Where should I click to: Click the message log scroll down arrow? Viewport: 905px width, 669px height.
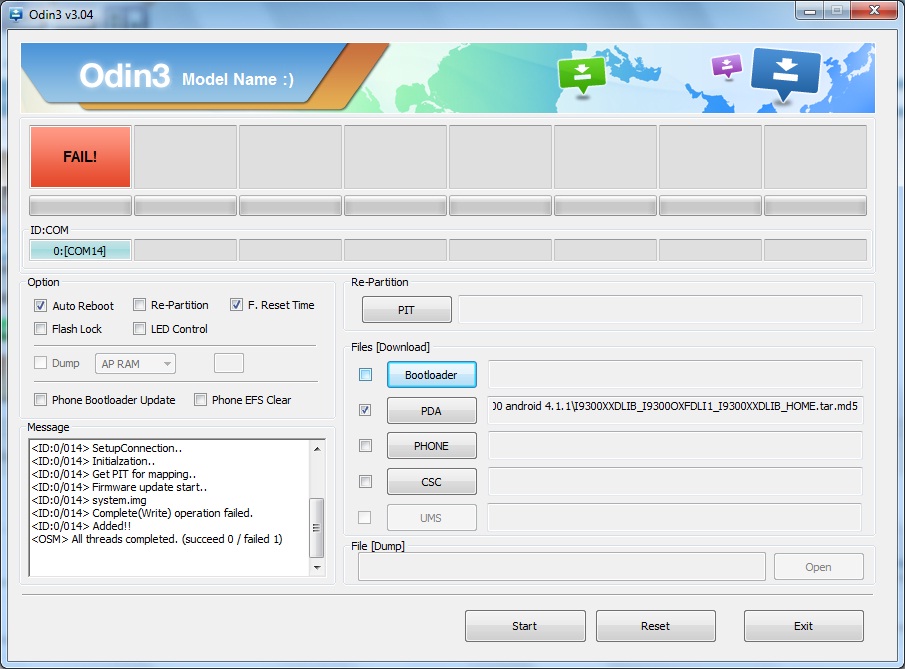pos(317,567)
